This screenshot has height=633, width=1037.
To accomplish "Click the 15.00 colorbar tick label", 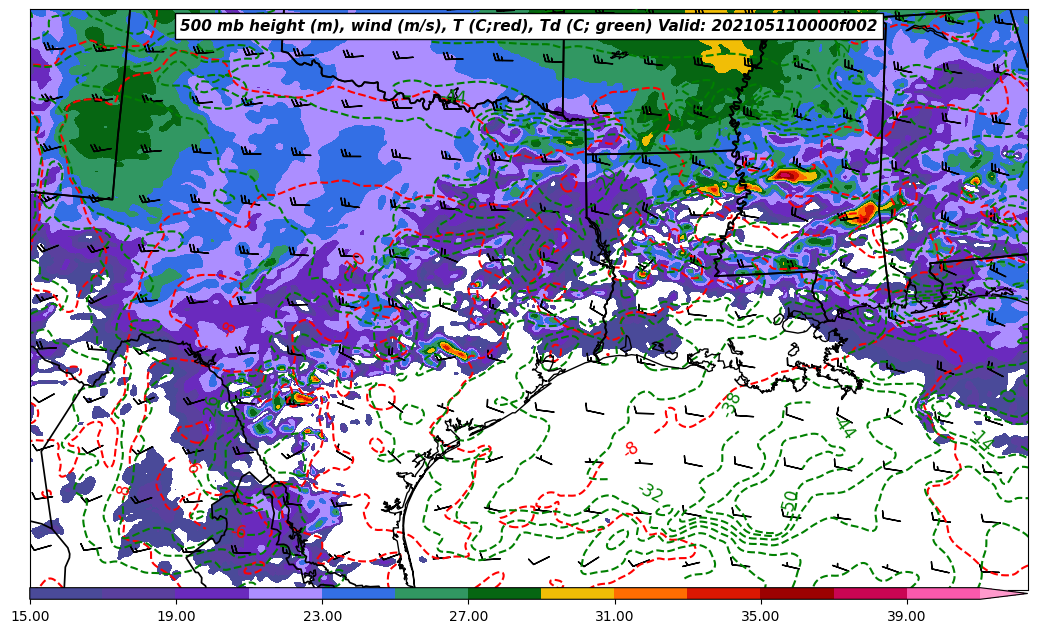I will (x=30, y=616).
